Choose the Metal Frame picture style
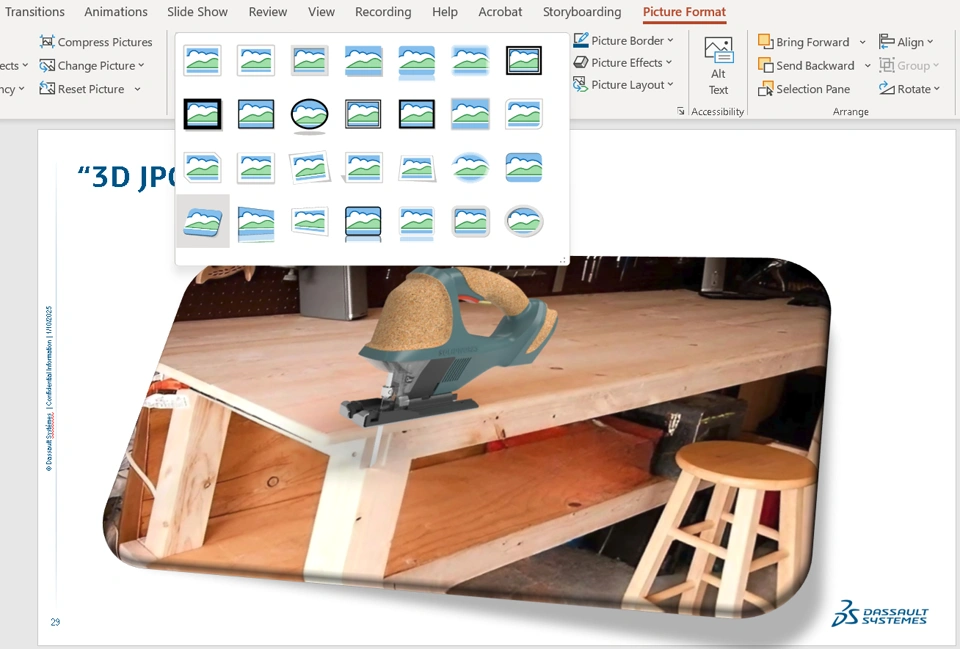Screen dimensions: 960x649 click(x=309, y=60)
